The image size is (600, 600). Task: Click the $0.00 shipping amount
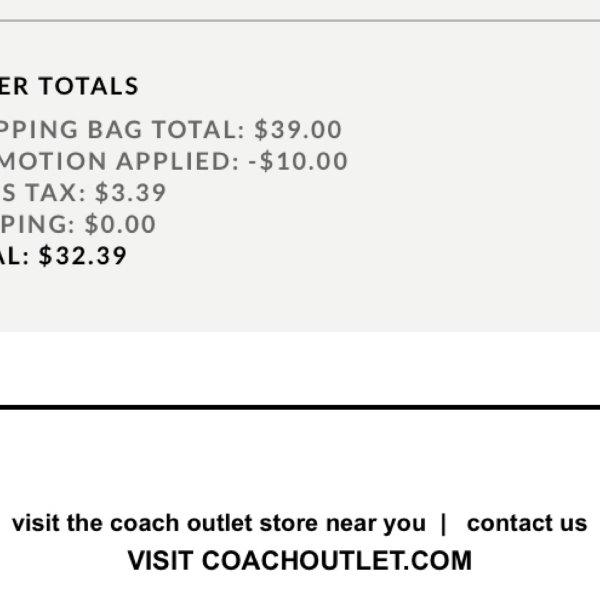[x=120, y=224]
